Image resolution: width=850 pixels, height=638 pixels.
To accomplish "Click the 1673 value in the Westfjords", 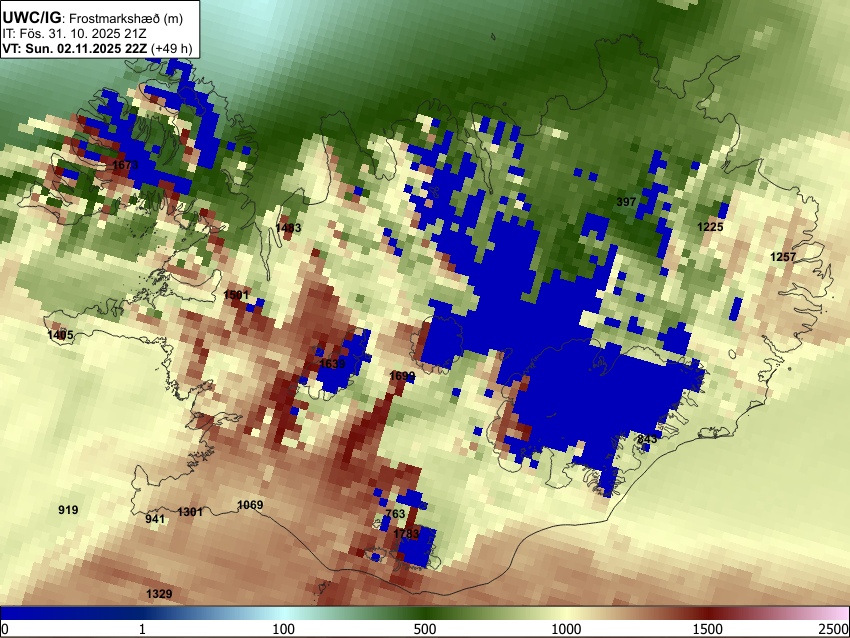I will pyautogui.click(x=125, y=165).
